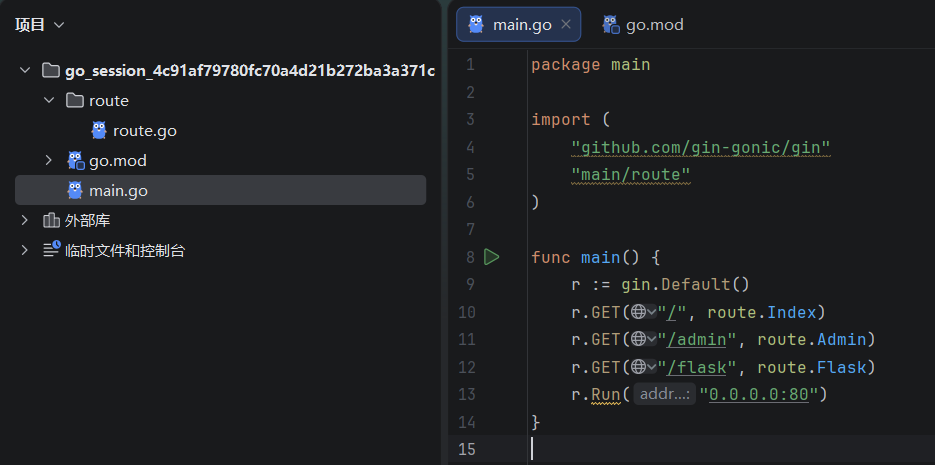Screen dimensions: 935x465
Task: Click the globe icon before "/" route
Action: 638,312
